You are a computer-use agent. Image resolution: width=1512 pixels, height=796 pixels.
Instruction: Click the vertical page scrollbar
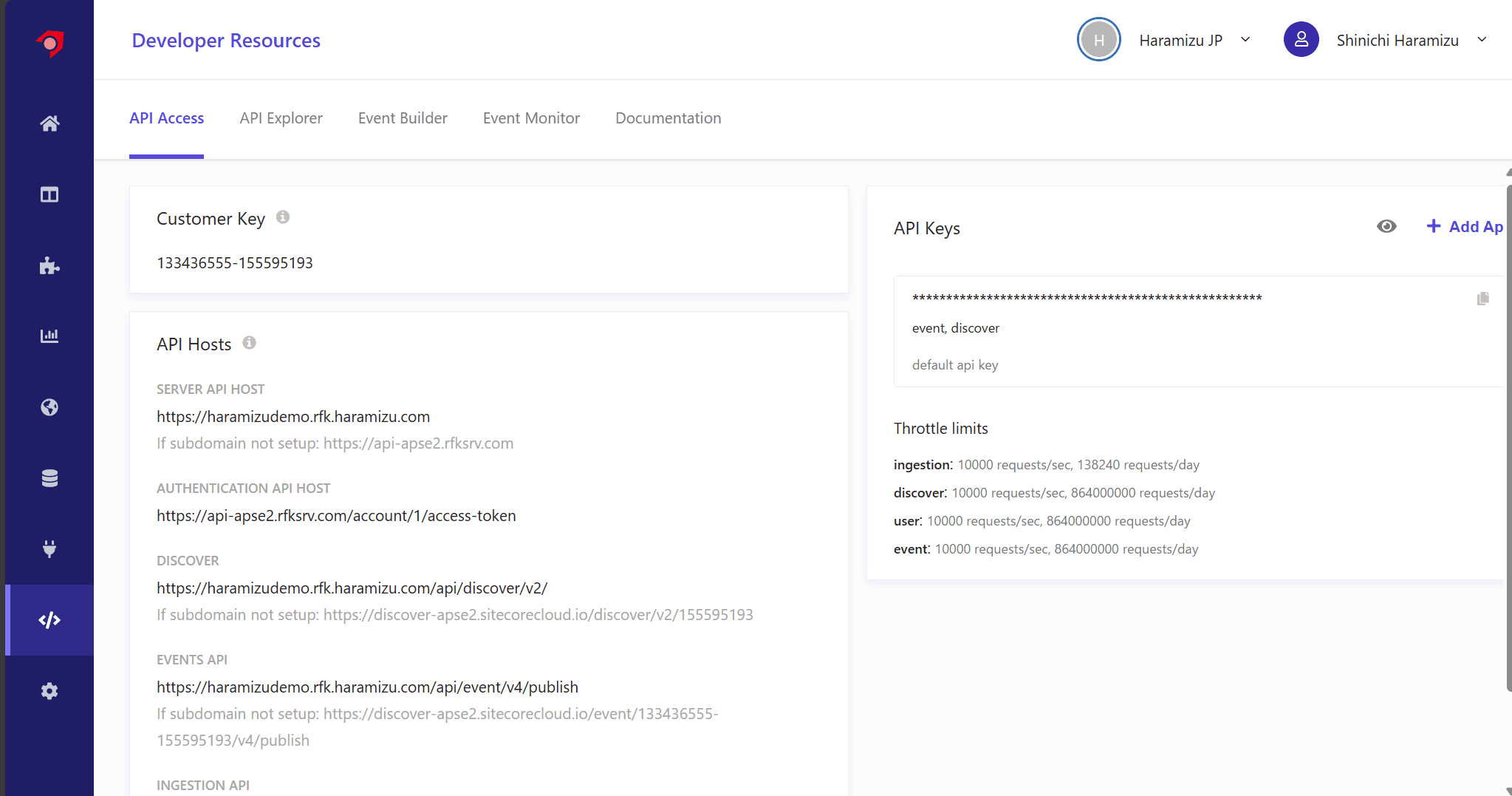[x=1508, y=436]
